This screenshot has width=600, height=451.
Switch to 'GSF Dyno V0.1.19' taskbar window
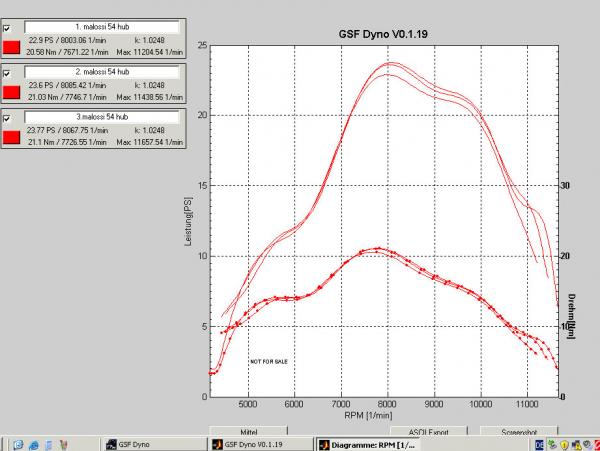[261, 444]
